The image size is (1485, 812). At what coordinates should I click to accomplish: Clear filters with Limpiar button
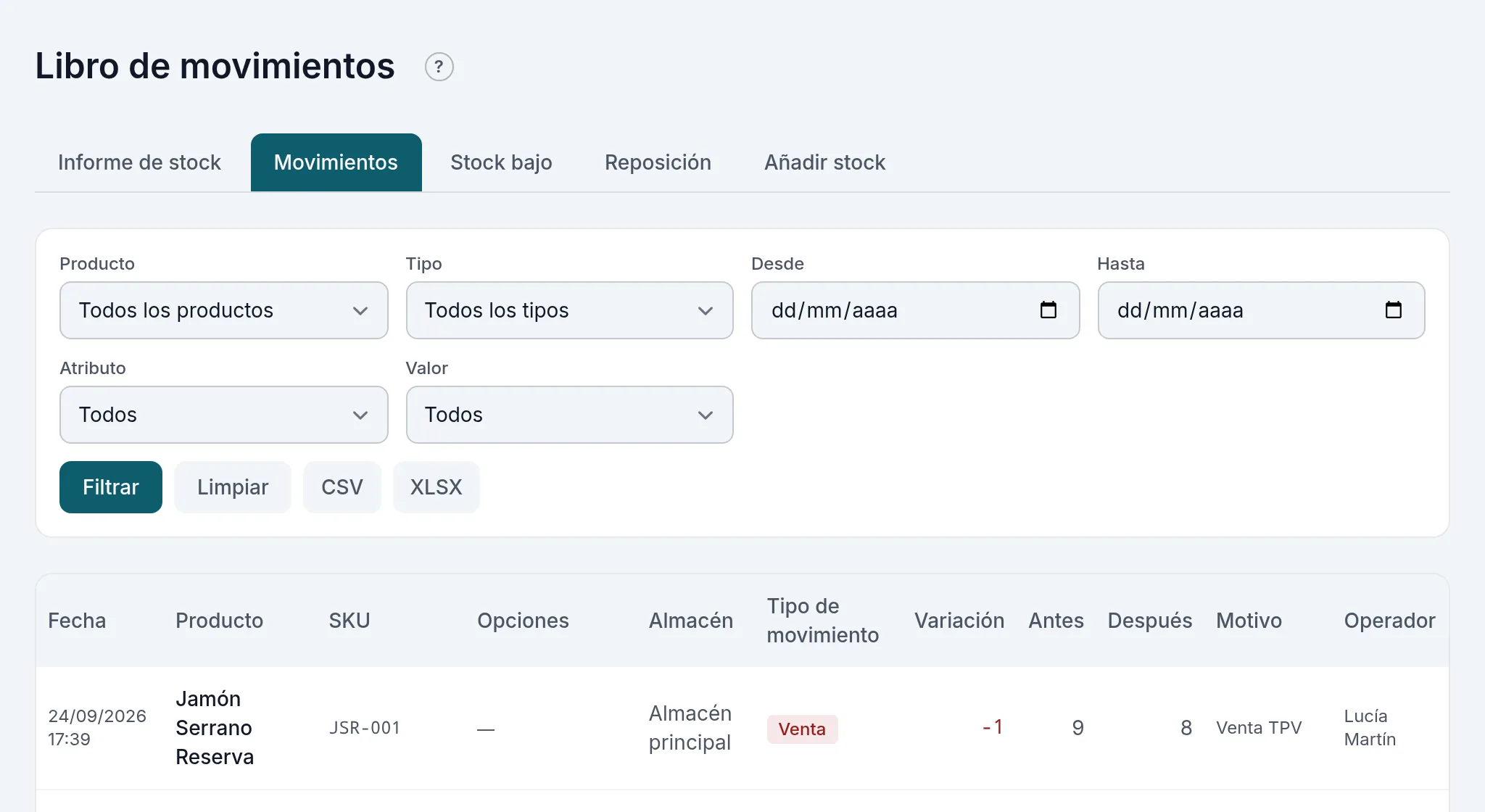[x=233, y=487]
